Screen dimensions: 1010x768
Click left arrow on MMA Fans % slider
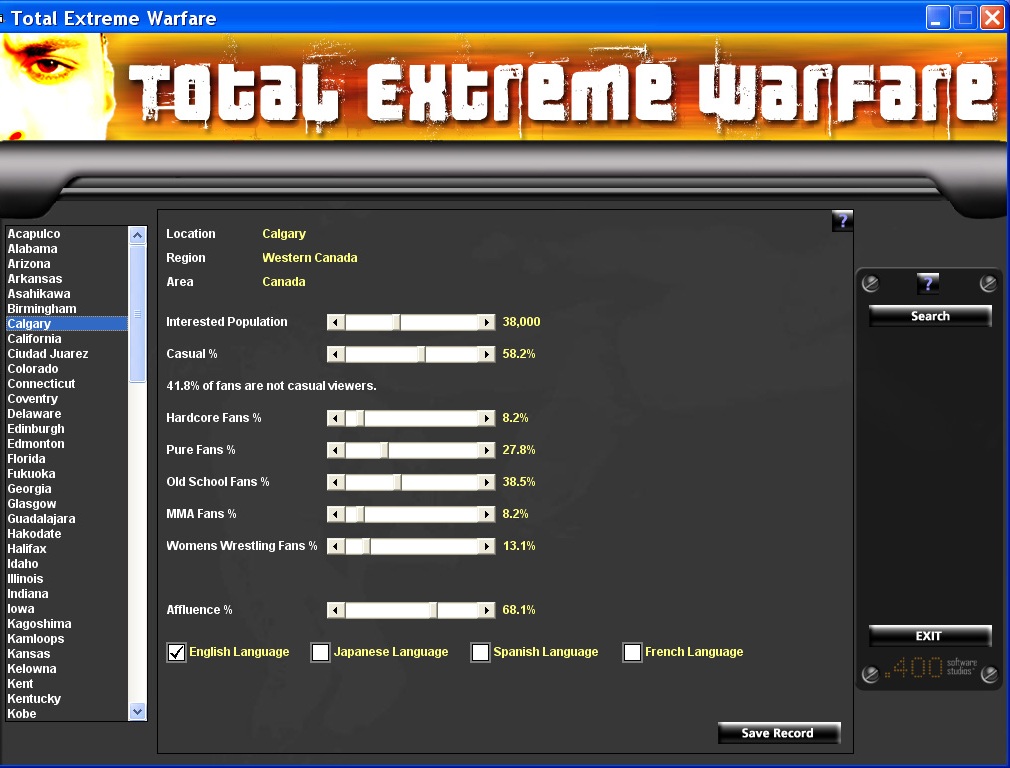coord(336,514)
